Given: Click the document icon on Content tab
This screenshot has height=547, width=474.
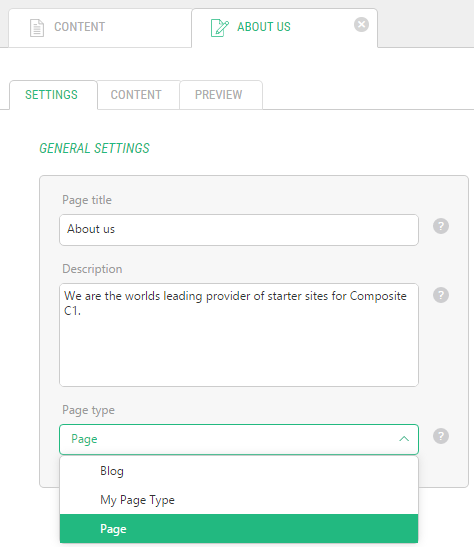Looking at the screenshot, I should (37, 28).
